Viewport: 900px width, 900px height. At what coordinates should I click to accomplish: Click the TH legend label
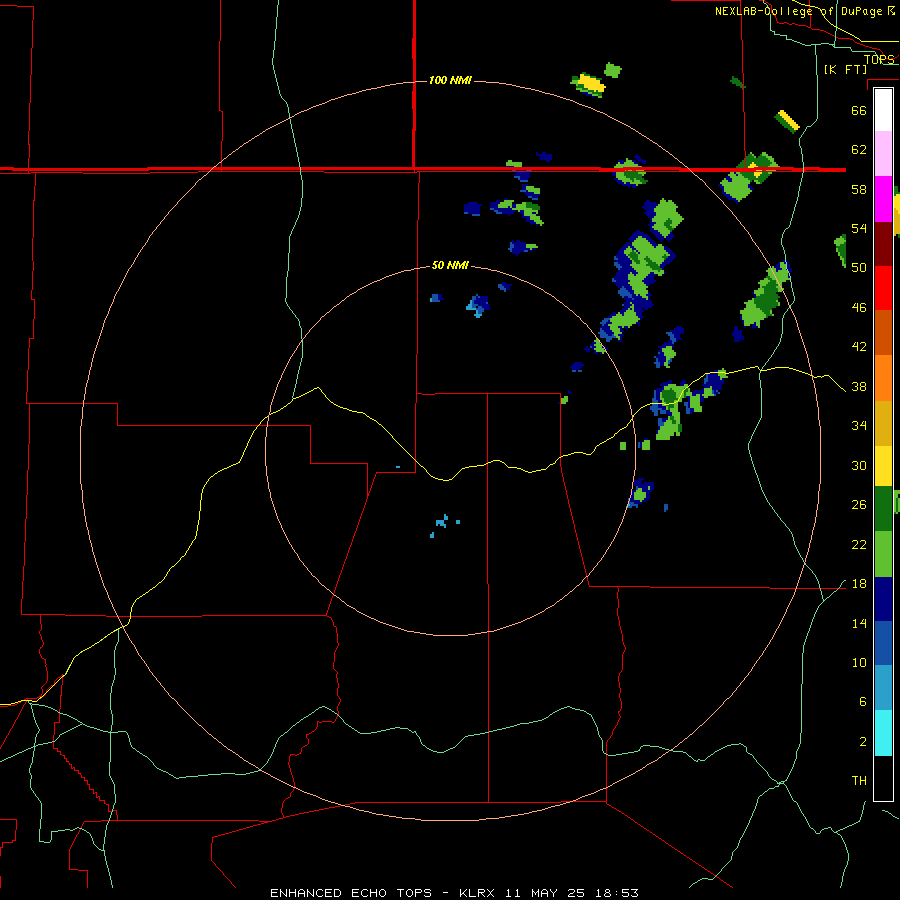point(859,781)
